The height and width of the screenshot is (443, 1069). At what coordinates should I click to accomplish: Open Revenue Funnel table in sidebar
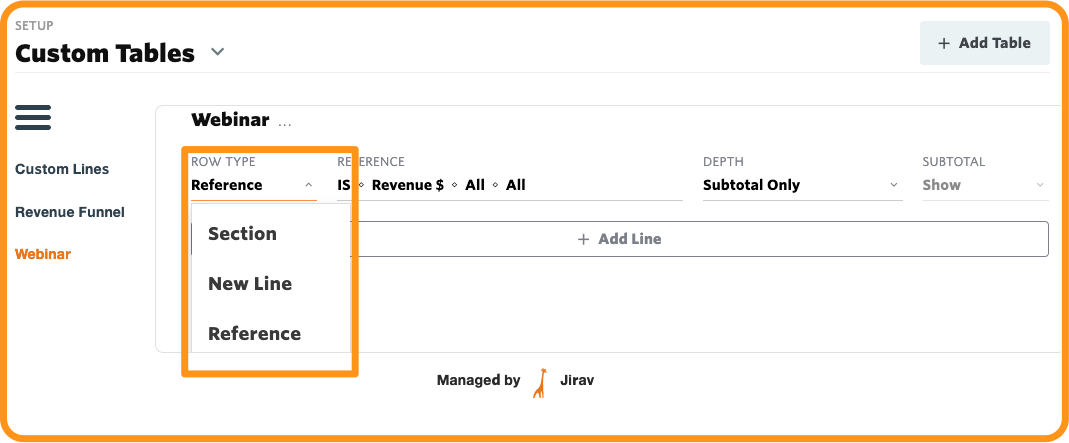(70, 212)
